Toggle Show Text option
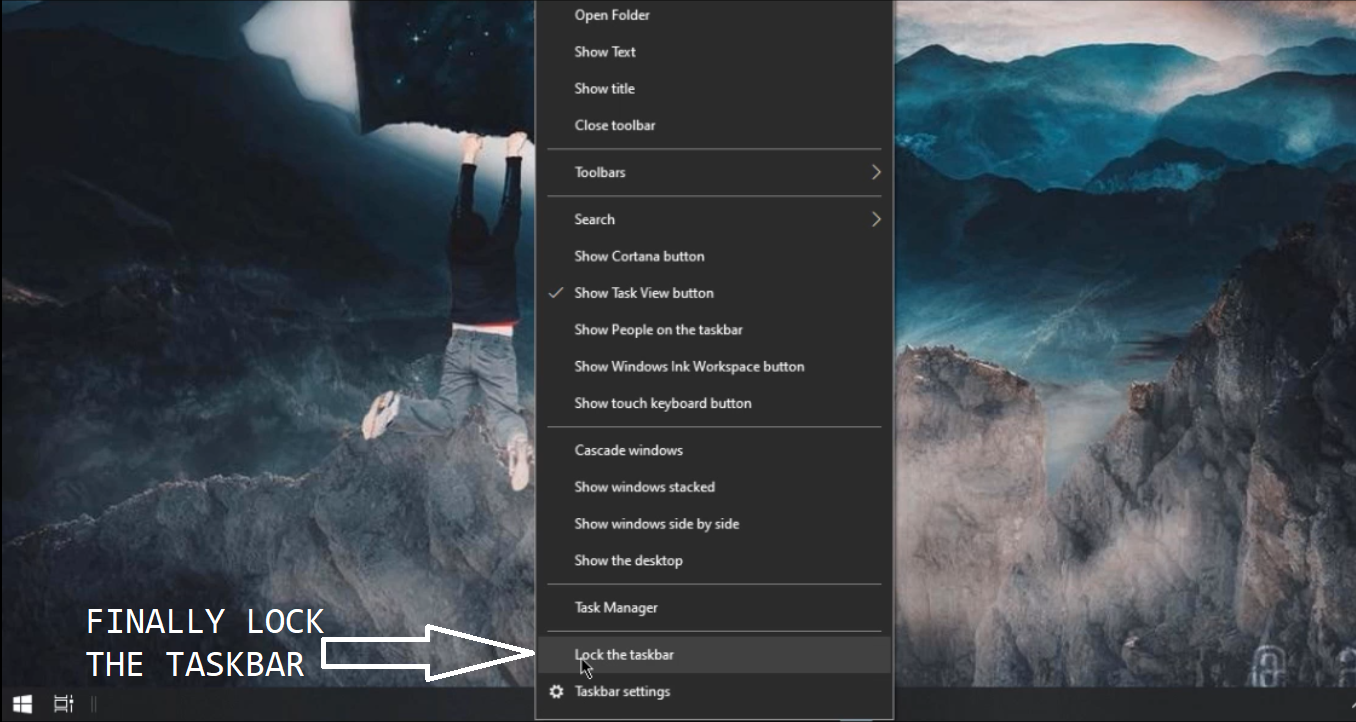The width and height of the screenshot is (1356, 722). 714,52
